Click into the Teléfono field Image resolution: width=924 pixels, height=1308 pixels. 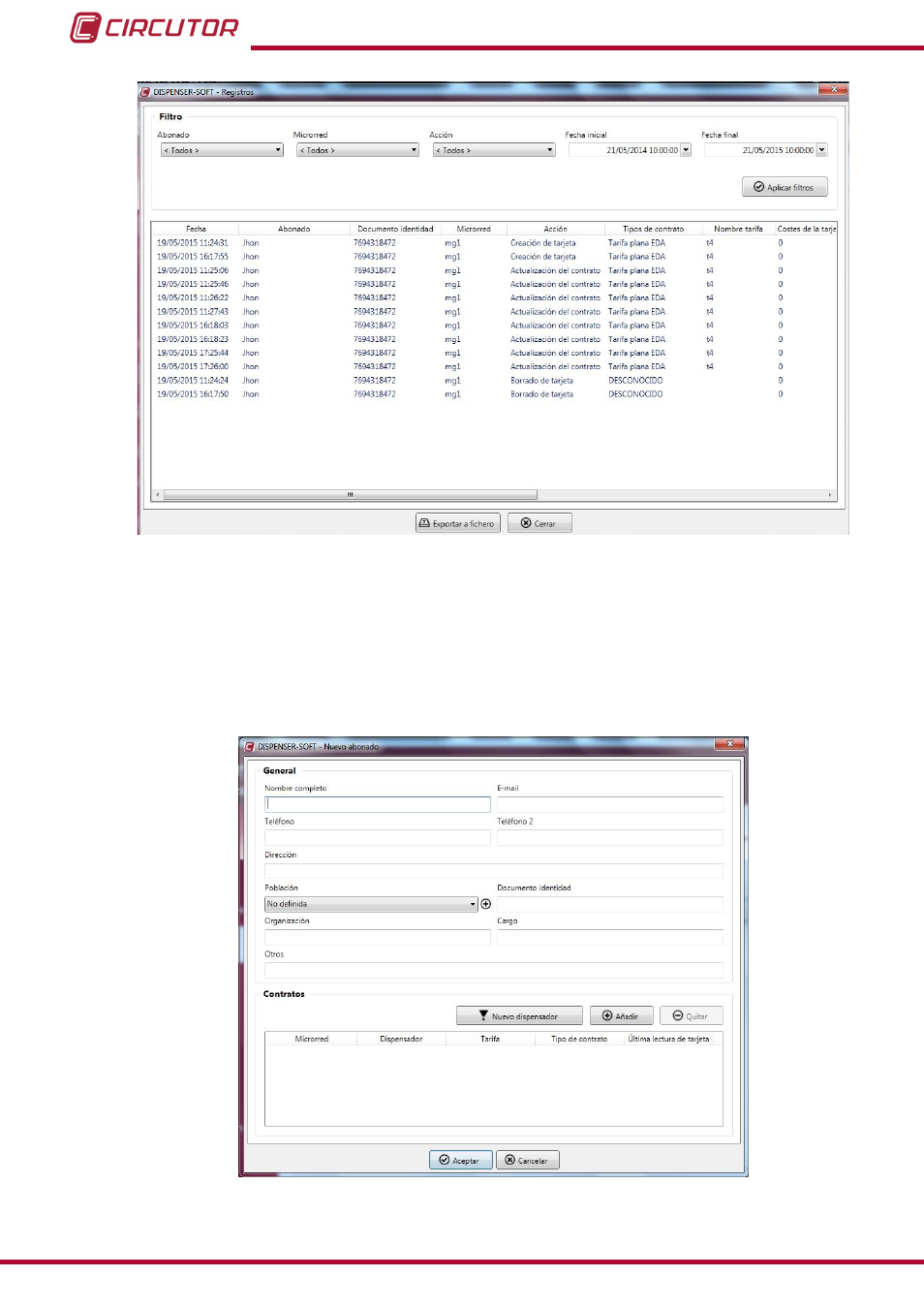(378, 837)
